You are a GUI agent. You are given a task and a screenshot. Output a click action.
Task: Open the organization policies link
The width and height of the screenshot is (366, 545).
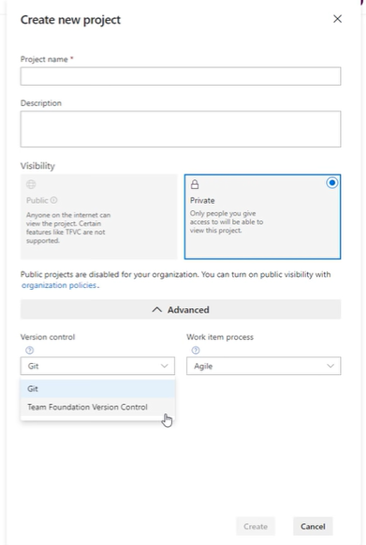tap(59, 285)
